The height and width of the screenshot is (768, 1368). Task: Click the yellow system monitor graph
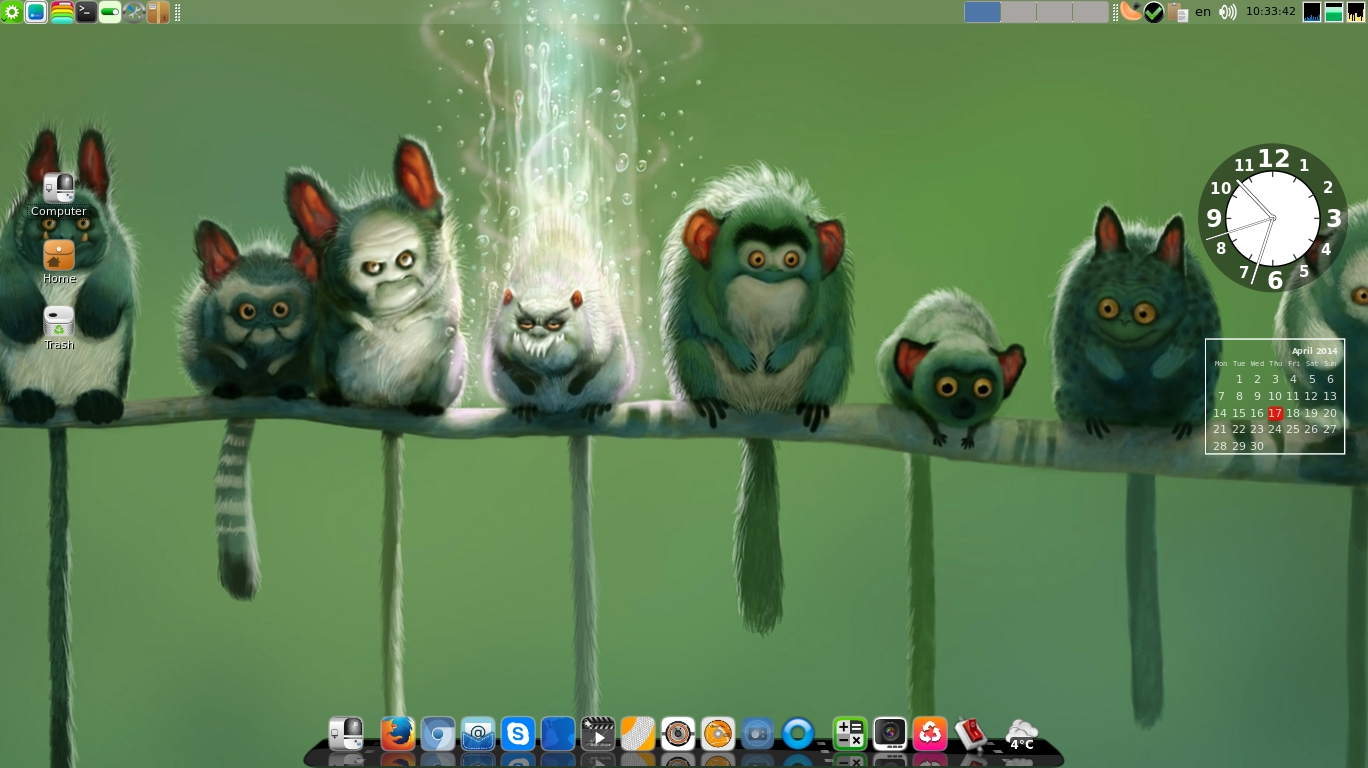point(1356,12)
